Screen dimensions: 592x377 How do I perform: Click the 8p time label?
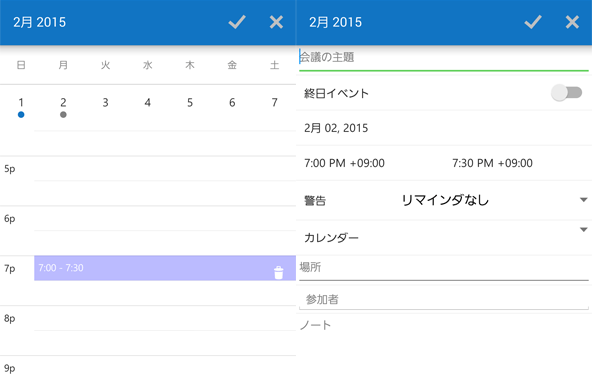10,318
